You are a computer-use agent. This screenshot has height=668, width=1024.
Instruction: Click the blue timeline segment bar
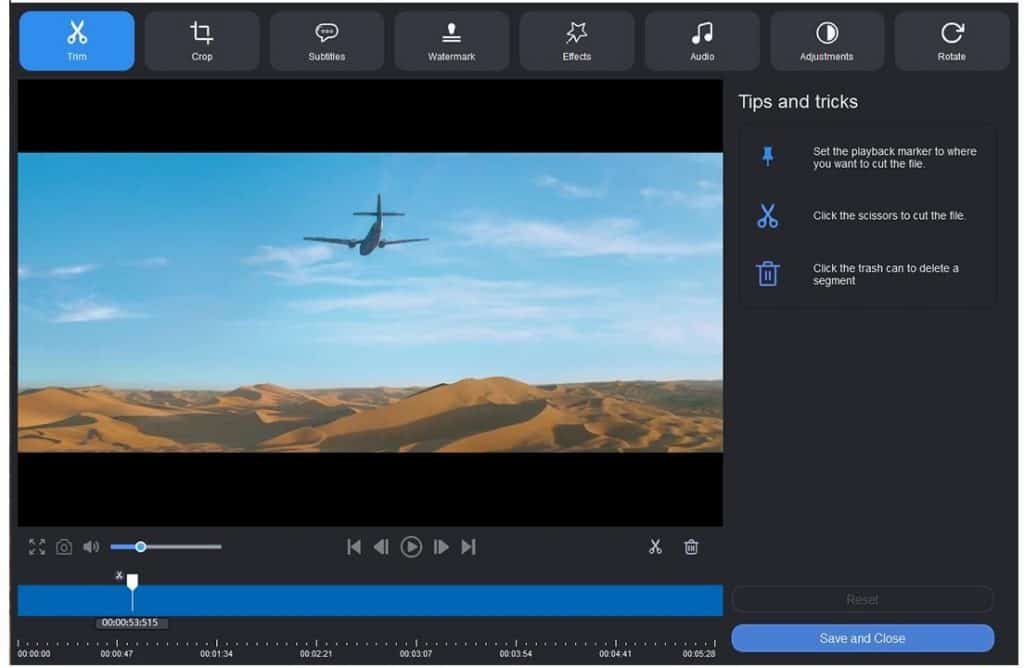370,600
